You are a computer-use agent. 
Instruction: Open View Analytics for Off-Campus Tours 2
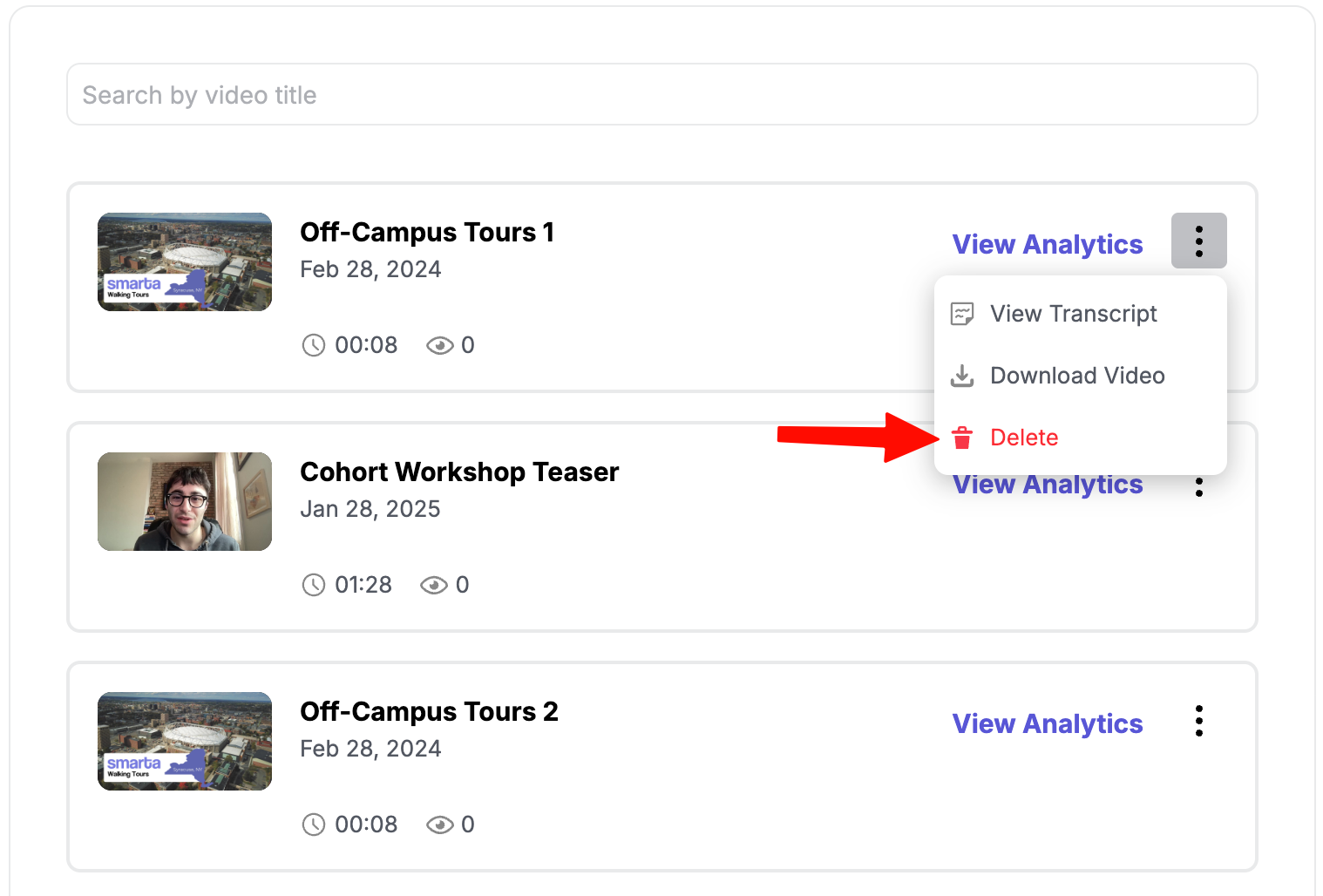[x=1047, y=724]
